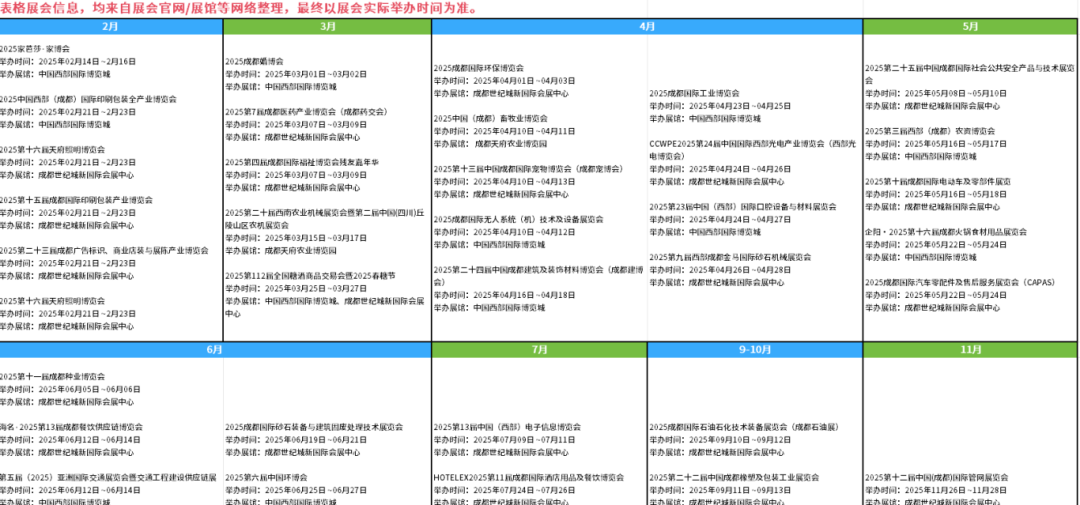Click '2025成都国际环保博览会' event title
The height and width of the screenshot is (505, 1080).
[479, 68]
